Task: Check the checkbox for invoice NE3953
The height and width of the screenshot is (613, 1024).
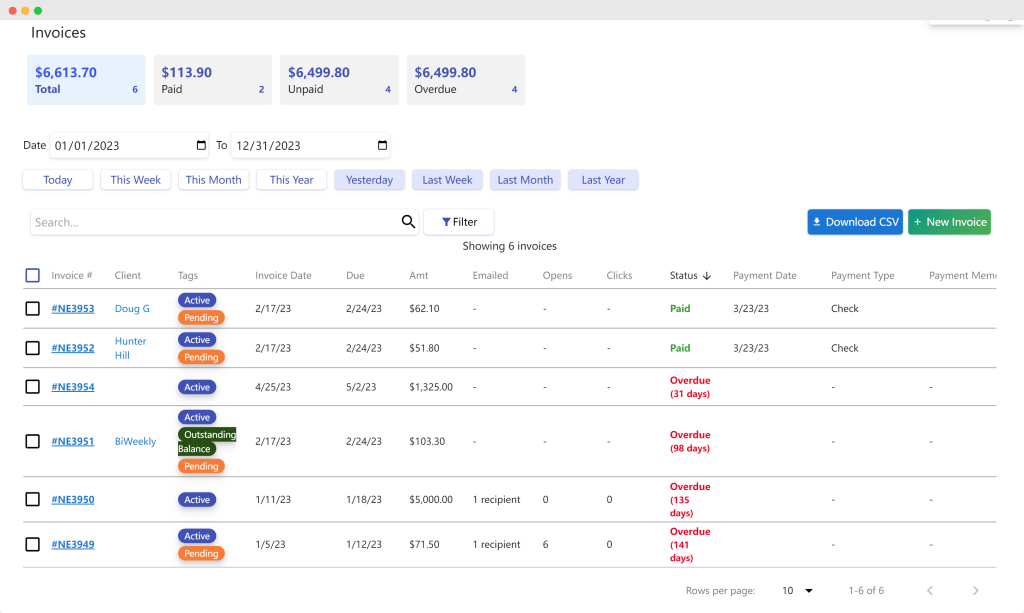Action: (x=32, y=308)
